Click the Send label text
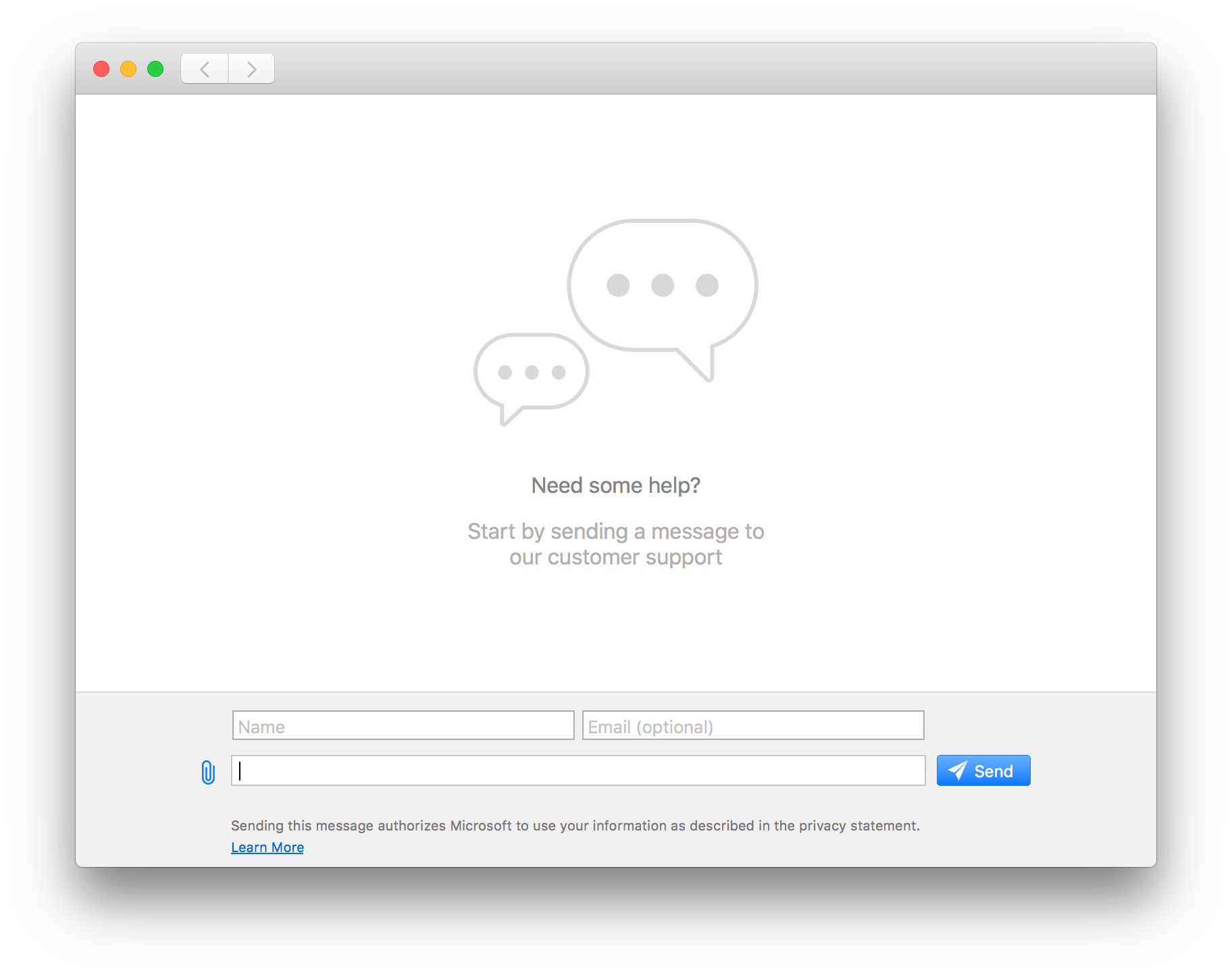 [x=993, y=770]
